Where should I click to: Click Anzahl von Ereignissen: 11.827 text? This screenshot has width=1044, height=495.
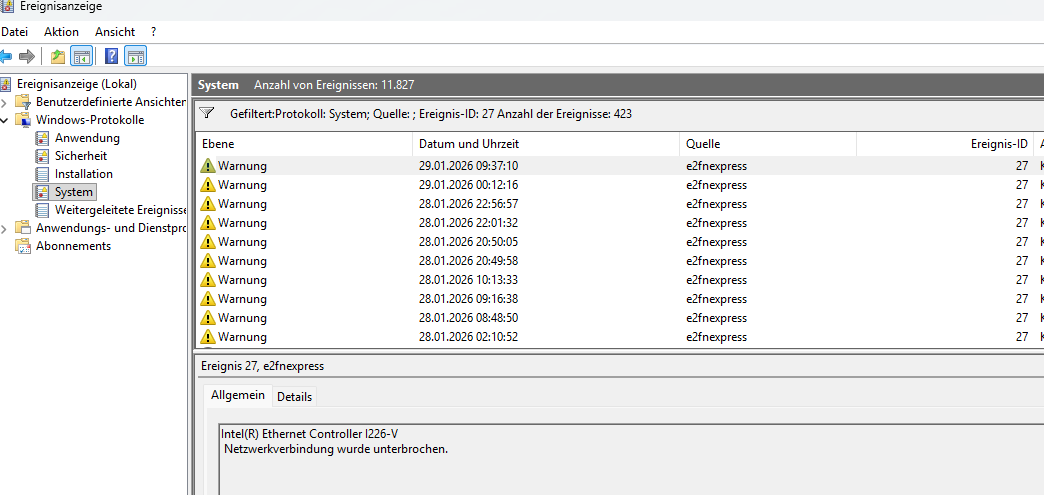coord(334,85)
